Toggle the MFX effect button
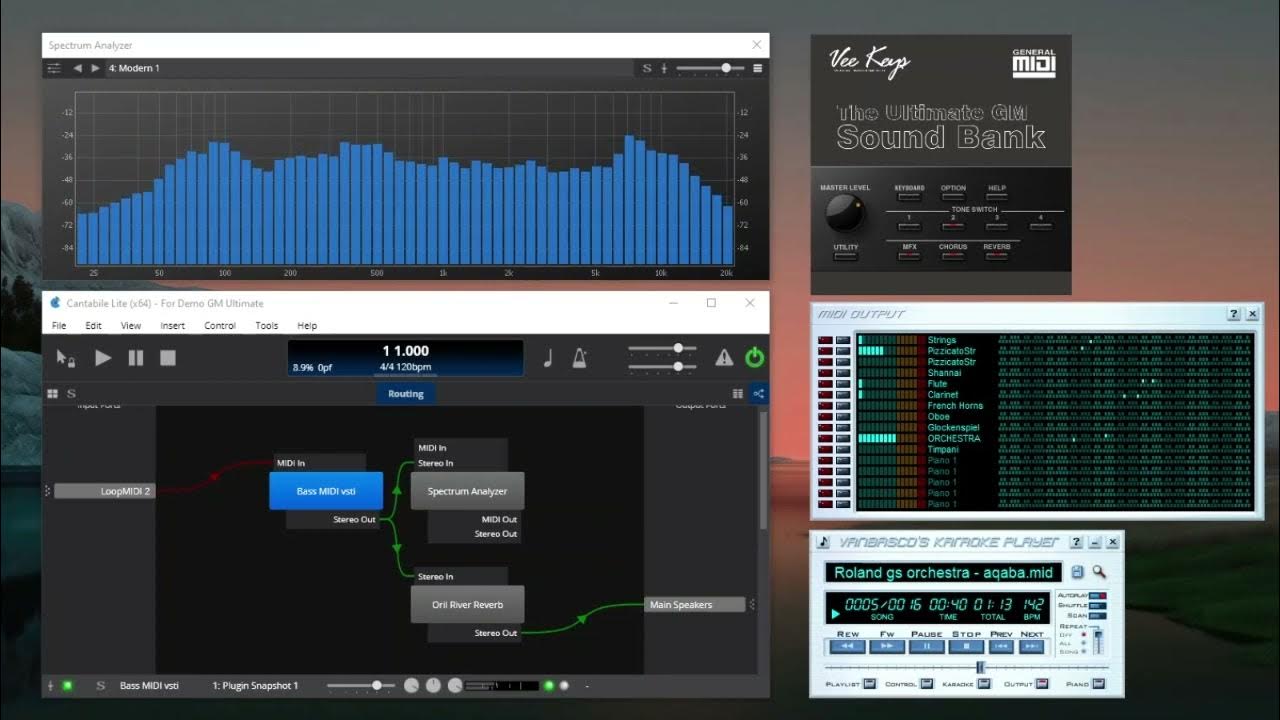1280x720 pixels. 909,256
